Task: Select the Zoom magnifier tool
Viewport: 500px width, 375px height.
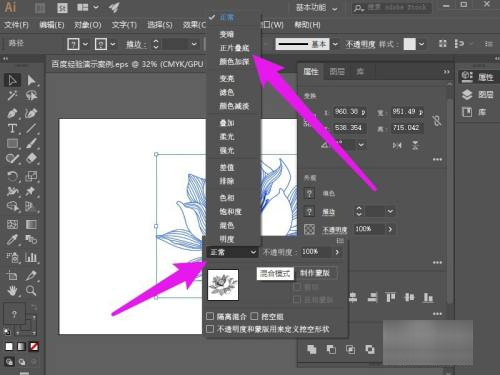Action: 31,291
